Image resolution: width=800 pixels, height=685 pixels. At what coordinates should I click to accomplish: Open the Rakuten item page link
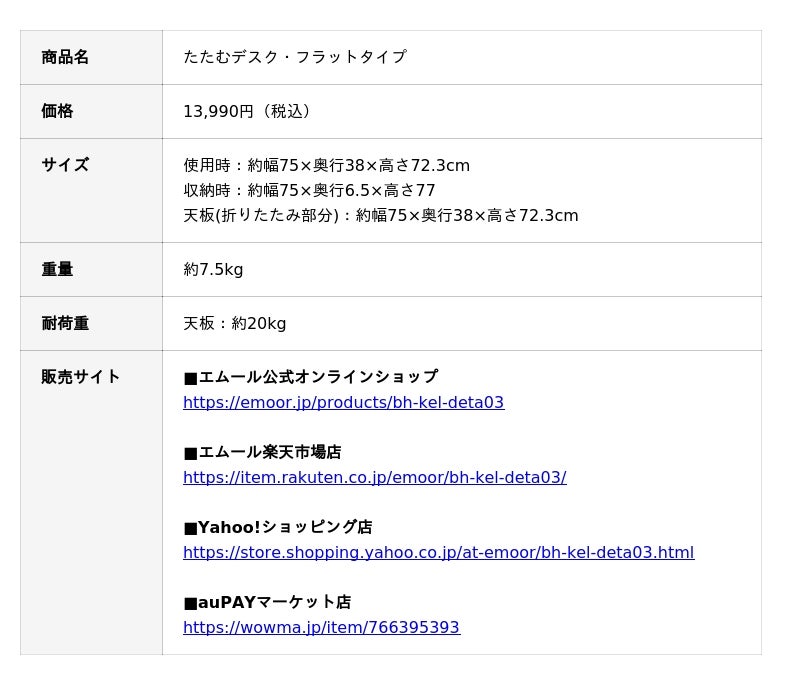(x=374, y=477)
